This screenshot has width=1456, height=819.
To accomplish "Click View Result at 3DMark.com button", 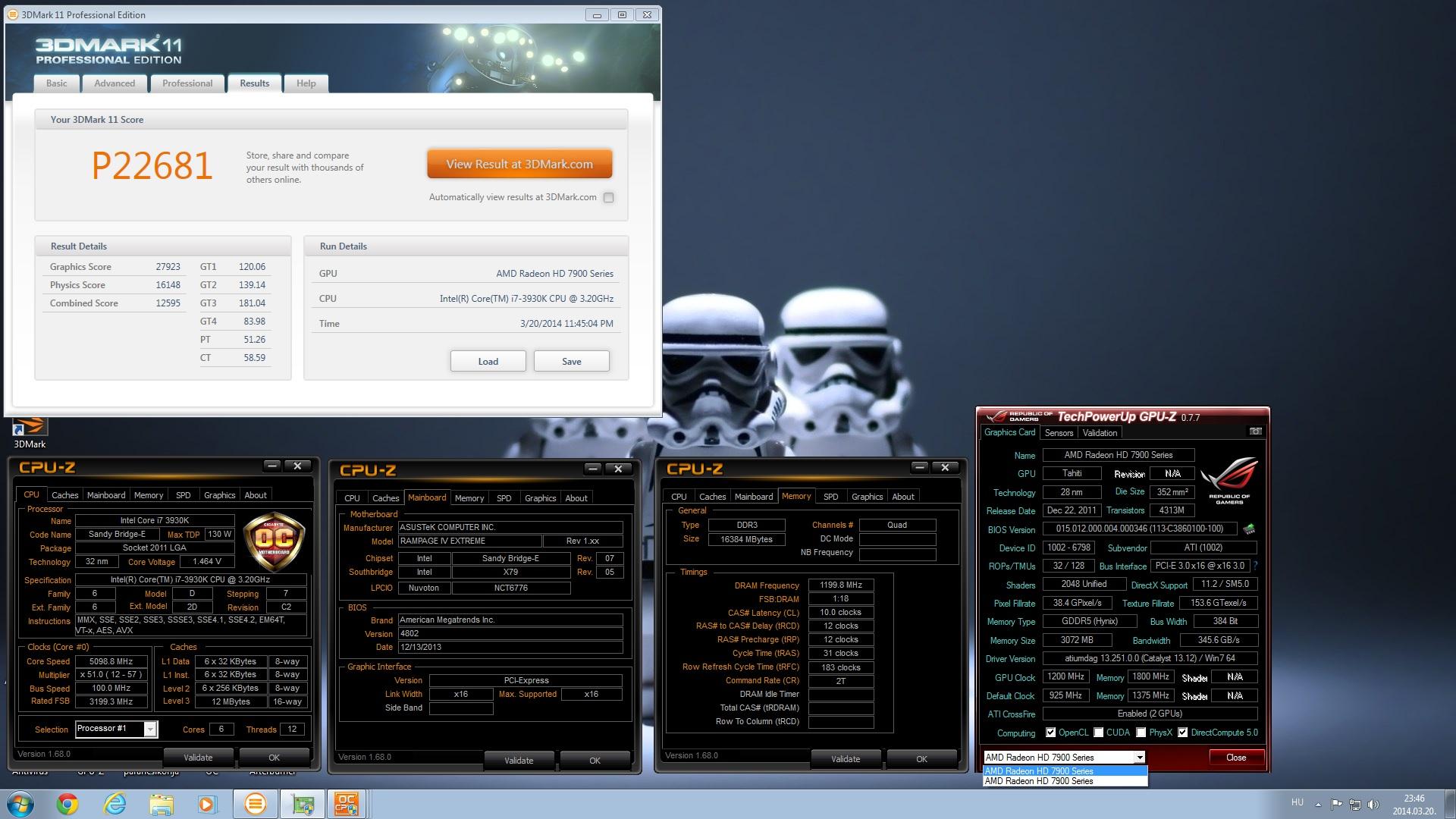I will click(519, 164).
